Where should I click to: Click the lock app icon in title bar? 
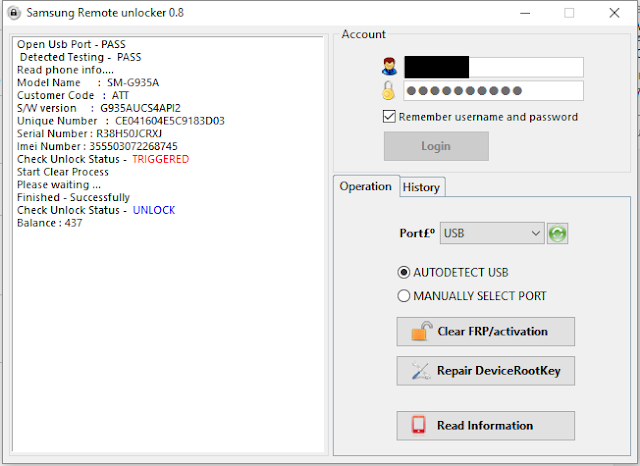click(13, 13)
